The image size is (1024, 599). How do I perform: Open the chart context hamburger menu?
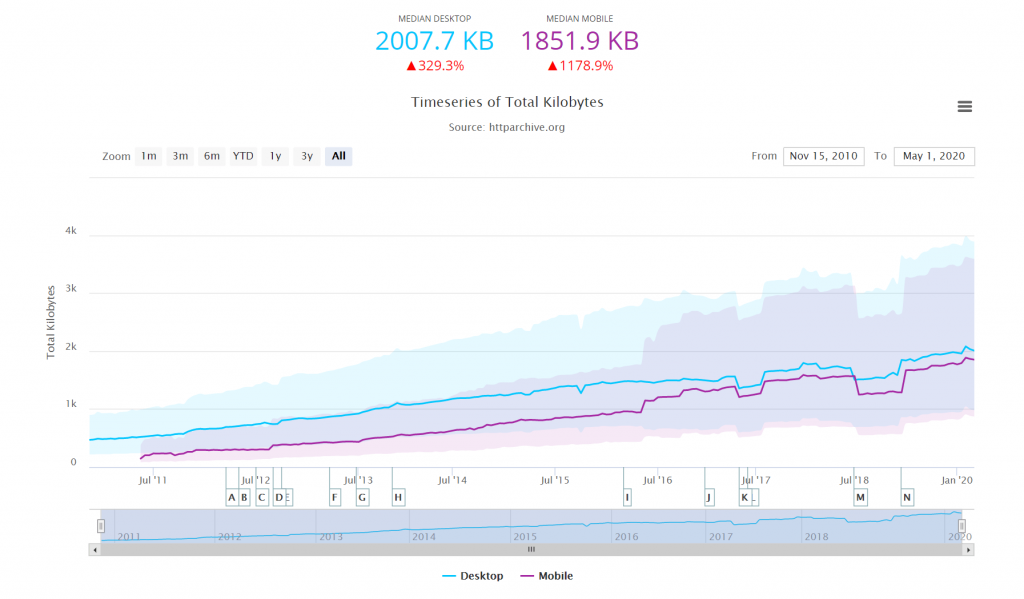pyautogui.click(x=965, y=106)
